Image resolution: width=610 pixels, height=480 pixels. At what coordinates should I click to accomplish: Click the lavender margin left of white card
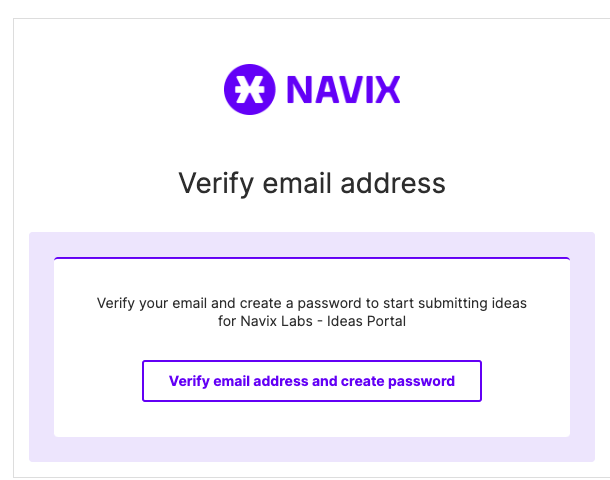click(x=42, y=347)
